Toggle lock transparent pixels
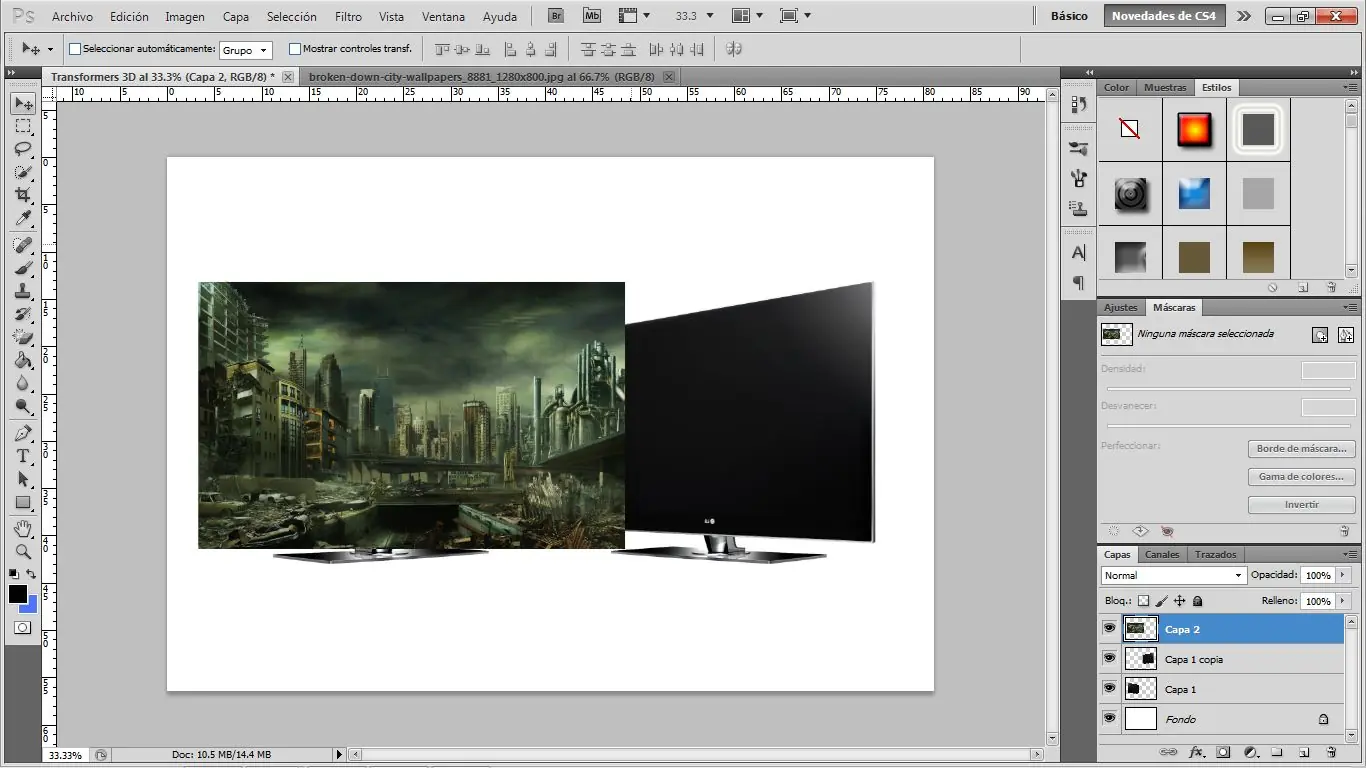This screenshot has height=768, width=1366. (x=1144, y=601)
